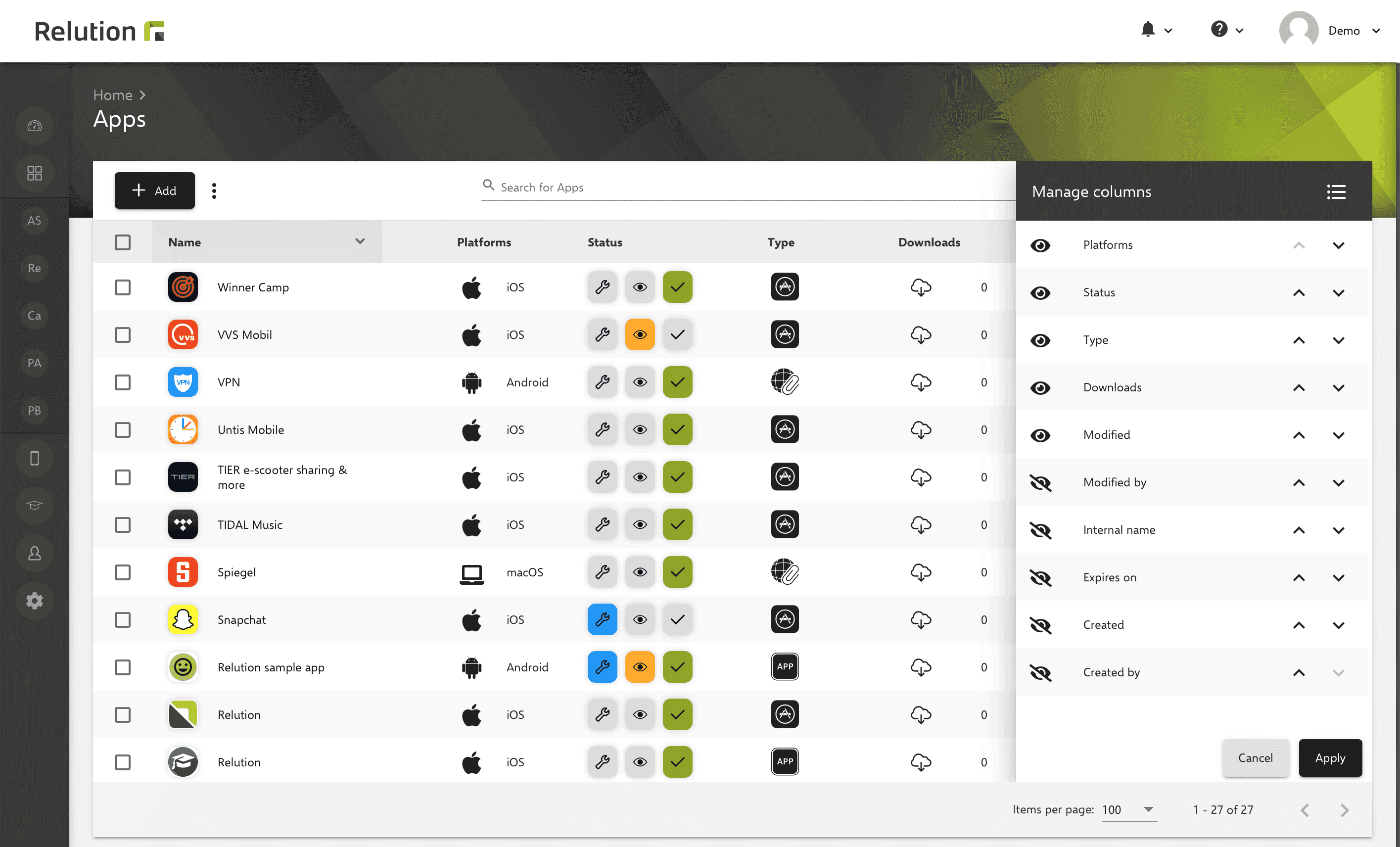Image resolution: width=1400 pixels, height=847 pixels.
Task: Tick the checkbox for Untis Mobile
Action: pos(123,430)
